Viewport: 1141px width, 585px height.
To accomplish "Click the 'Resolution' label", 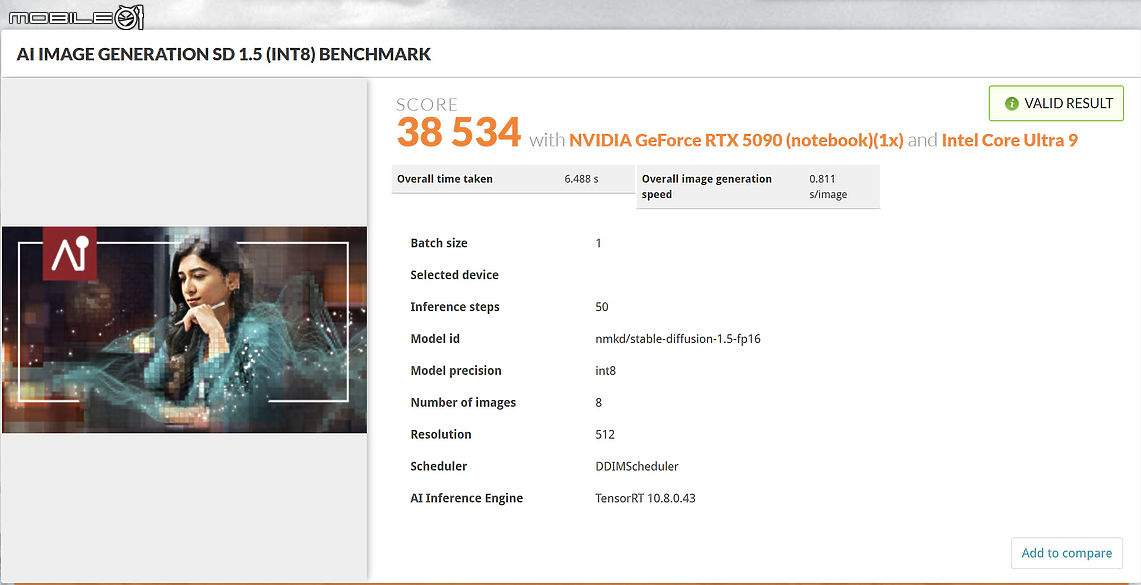I will pyautogui.click(x=441, y=434).
